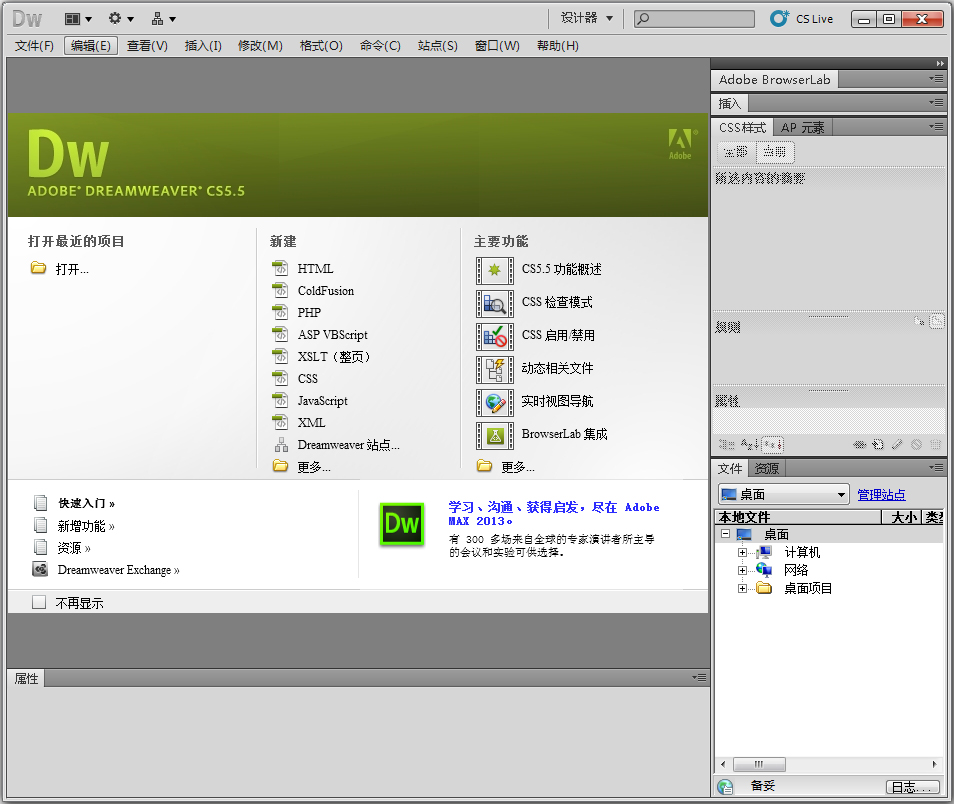Create a new Dreamweaver 站点

click(347, 443)
